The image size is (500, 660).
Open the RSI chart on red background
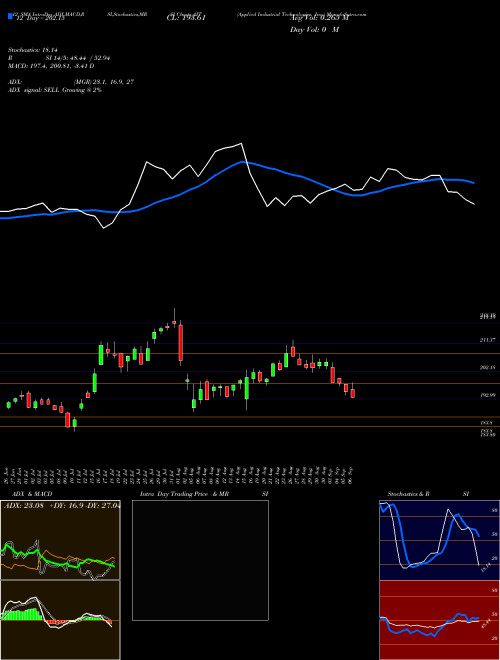click(439, 620)
